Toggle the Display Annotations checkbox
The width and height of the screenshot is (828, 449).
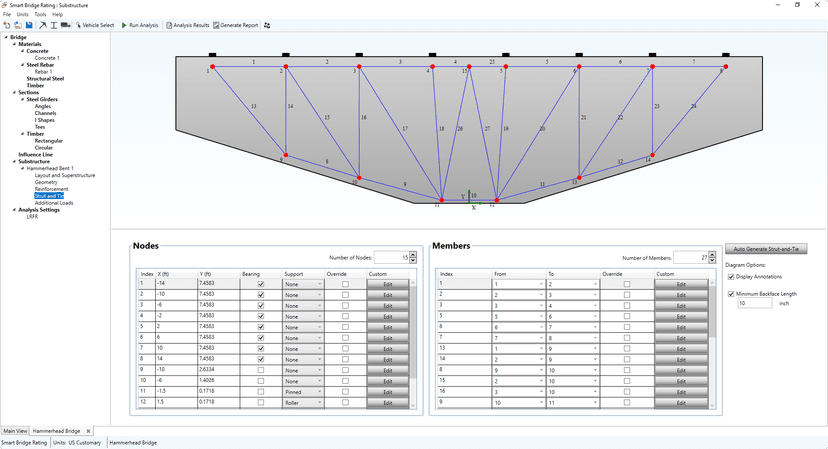click(731, 277)
